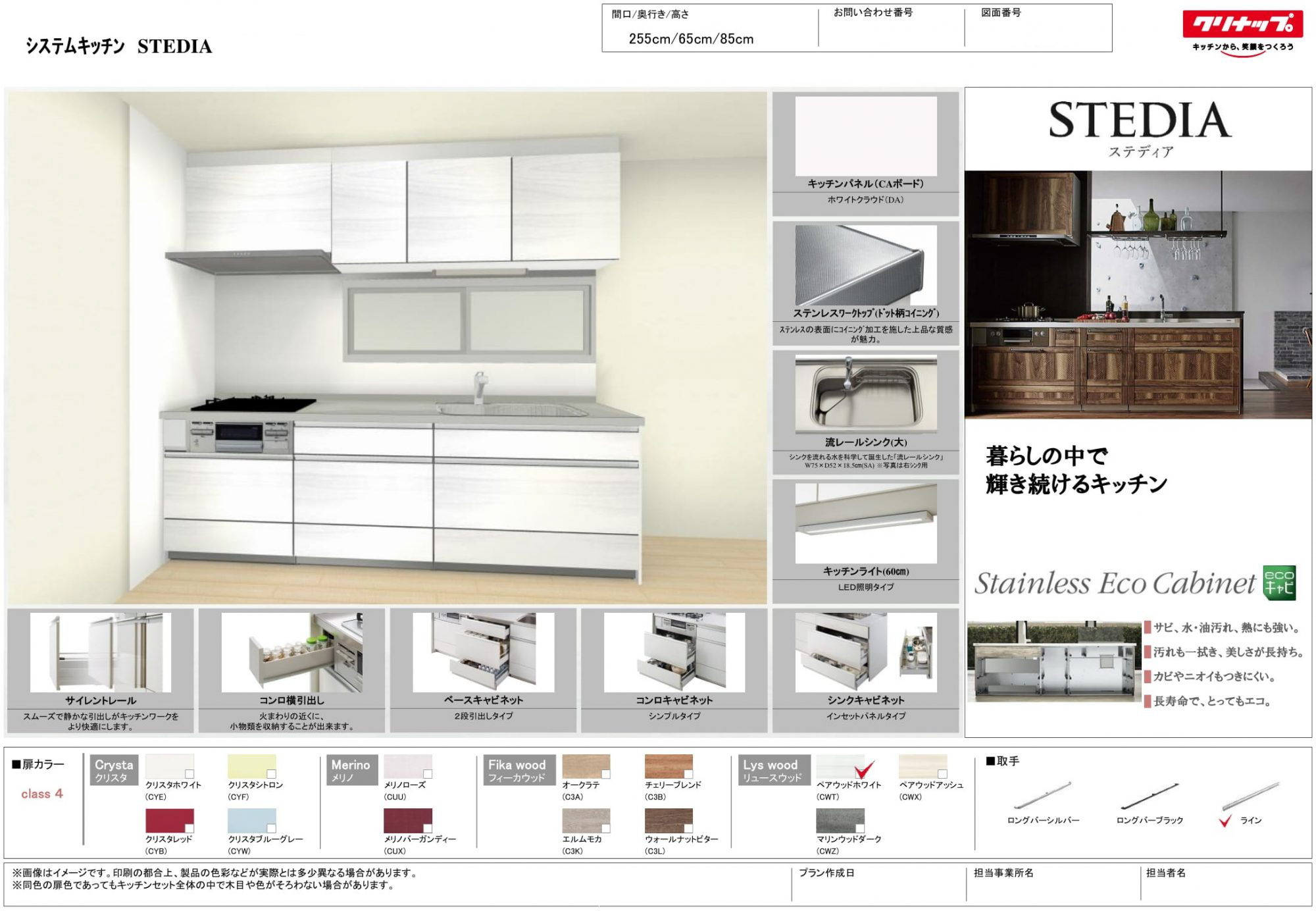The image size is (1316, 911).
Task: Open the ベースキャビネット thumbnail
Action: click(x=483, y=652)
